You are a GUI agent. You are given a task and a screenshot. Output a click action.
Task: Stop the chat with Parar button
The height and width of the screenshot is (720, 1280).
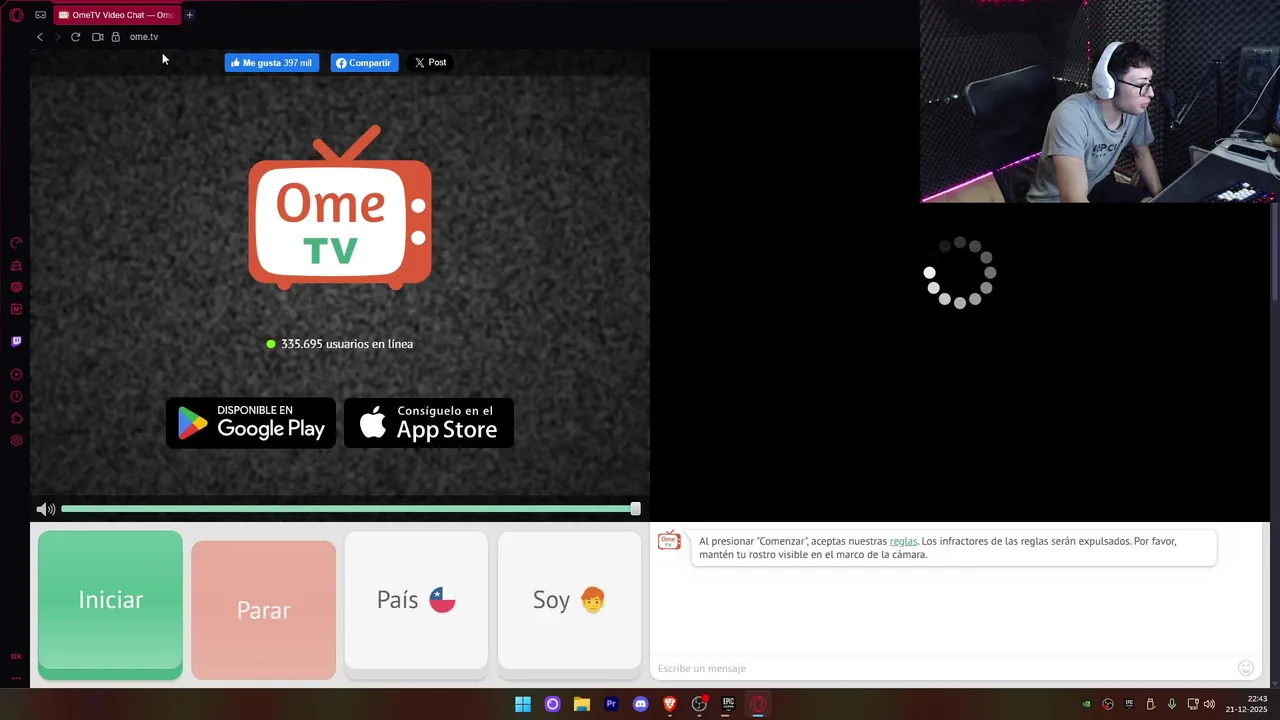[x=263, y=610]
